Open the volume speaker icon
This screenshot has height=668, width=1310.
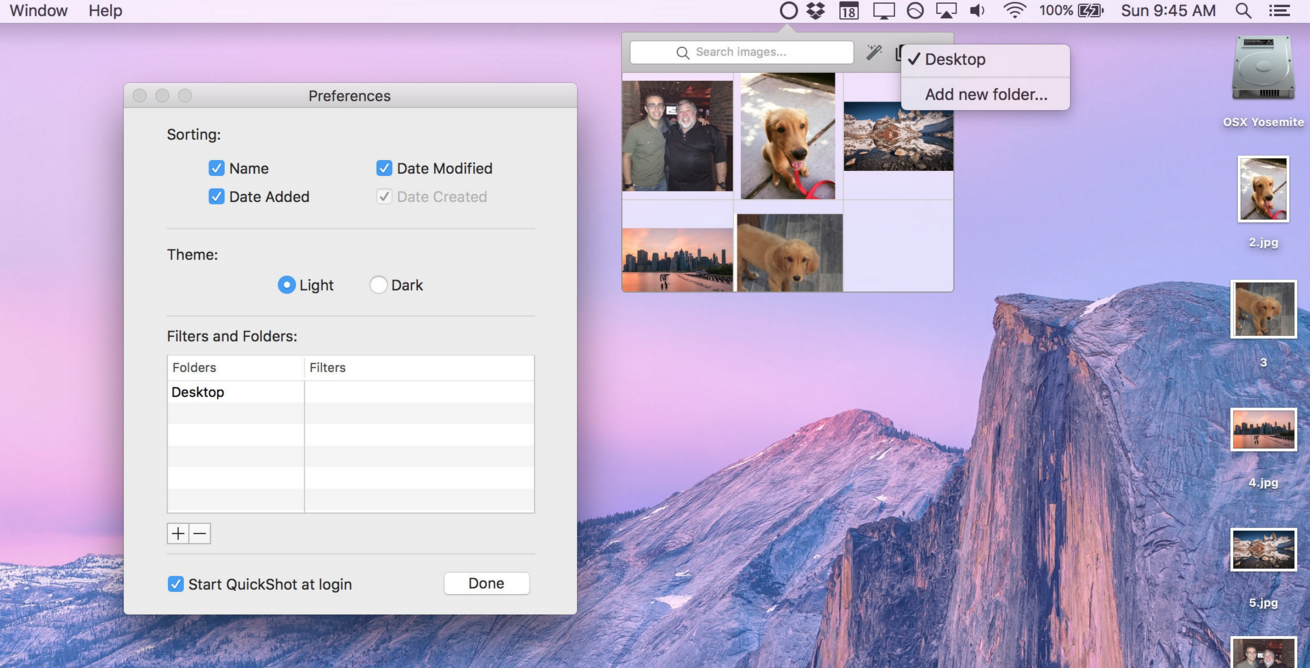pyautogui.click(x=977, y=11)
